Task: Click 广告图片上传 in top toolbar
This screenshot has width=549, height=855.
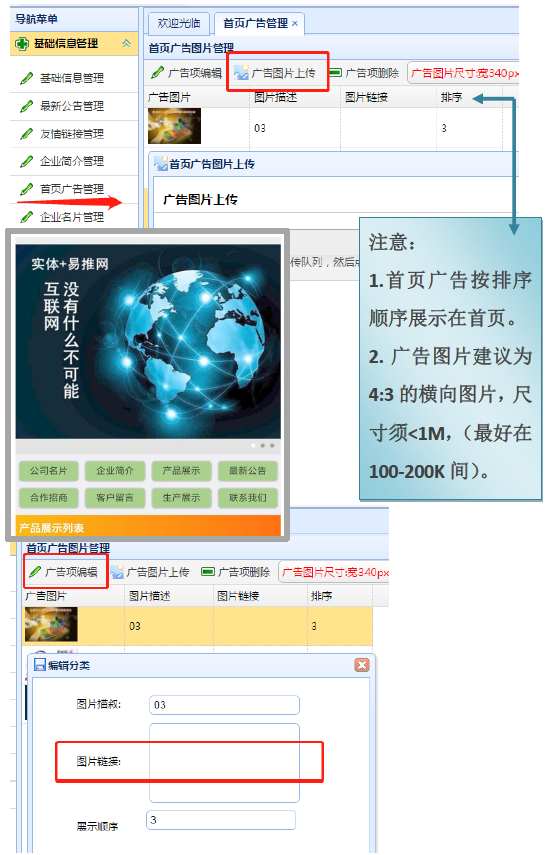Action: coord(275,73)
